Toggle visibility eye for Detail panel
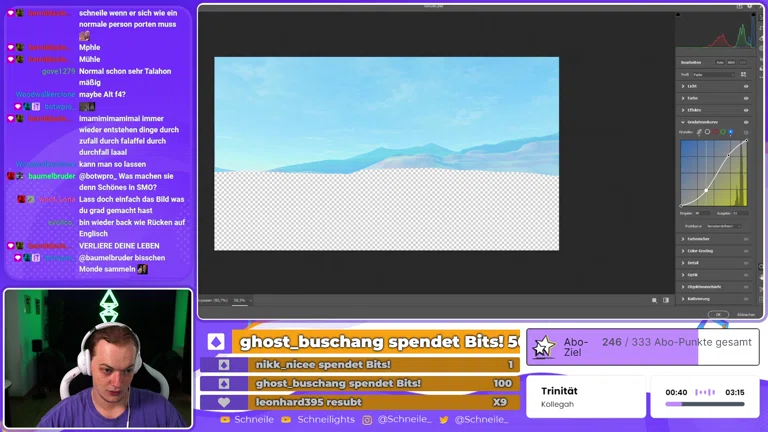The width and height of the screenshot is (768, 432). [x=746, y=263]
